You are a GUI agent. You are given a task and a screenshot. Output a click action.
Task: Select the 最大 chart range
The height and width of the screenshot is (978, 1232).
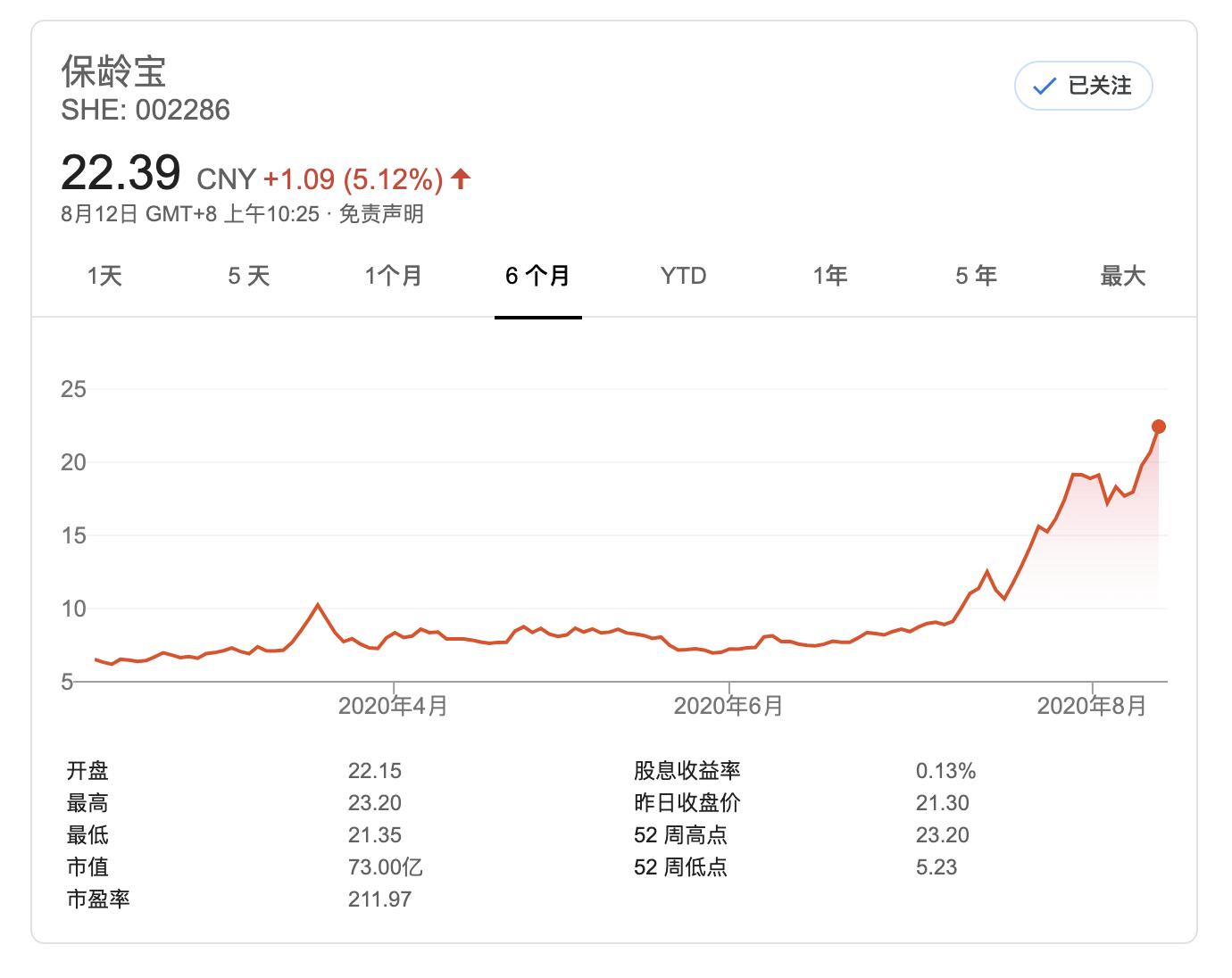tap(1122, 277)
